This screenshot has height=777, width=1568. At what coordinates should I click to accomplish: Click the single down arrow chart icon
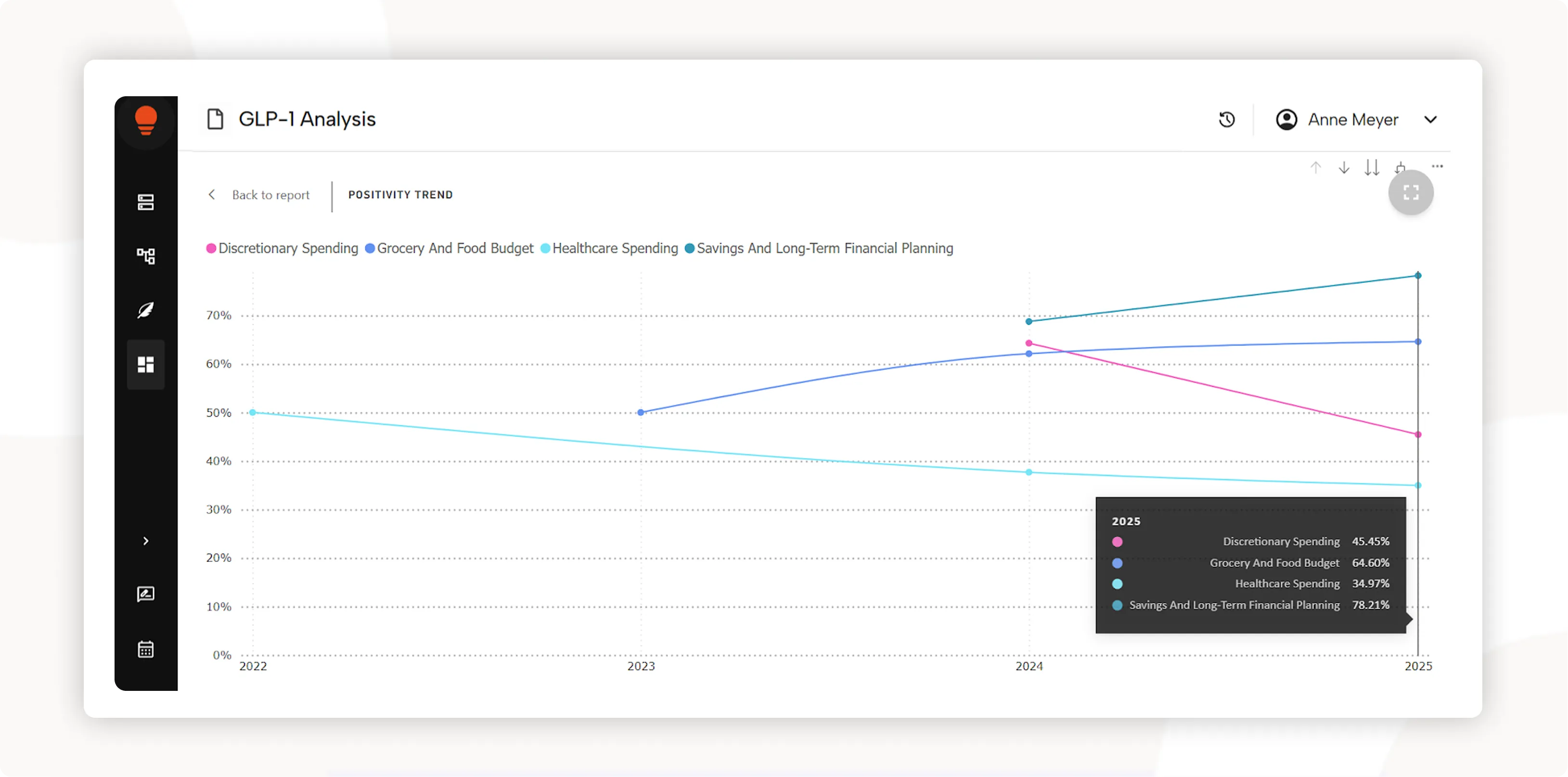point(1344,167)
